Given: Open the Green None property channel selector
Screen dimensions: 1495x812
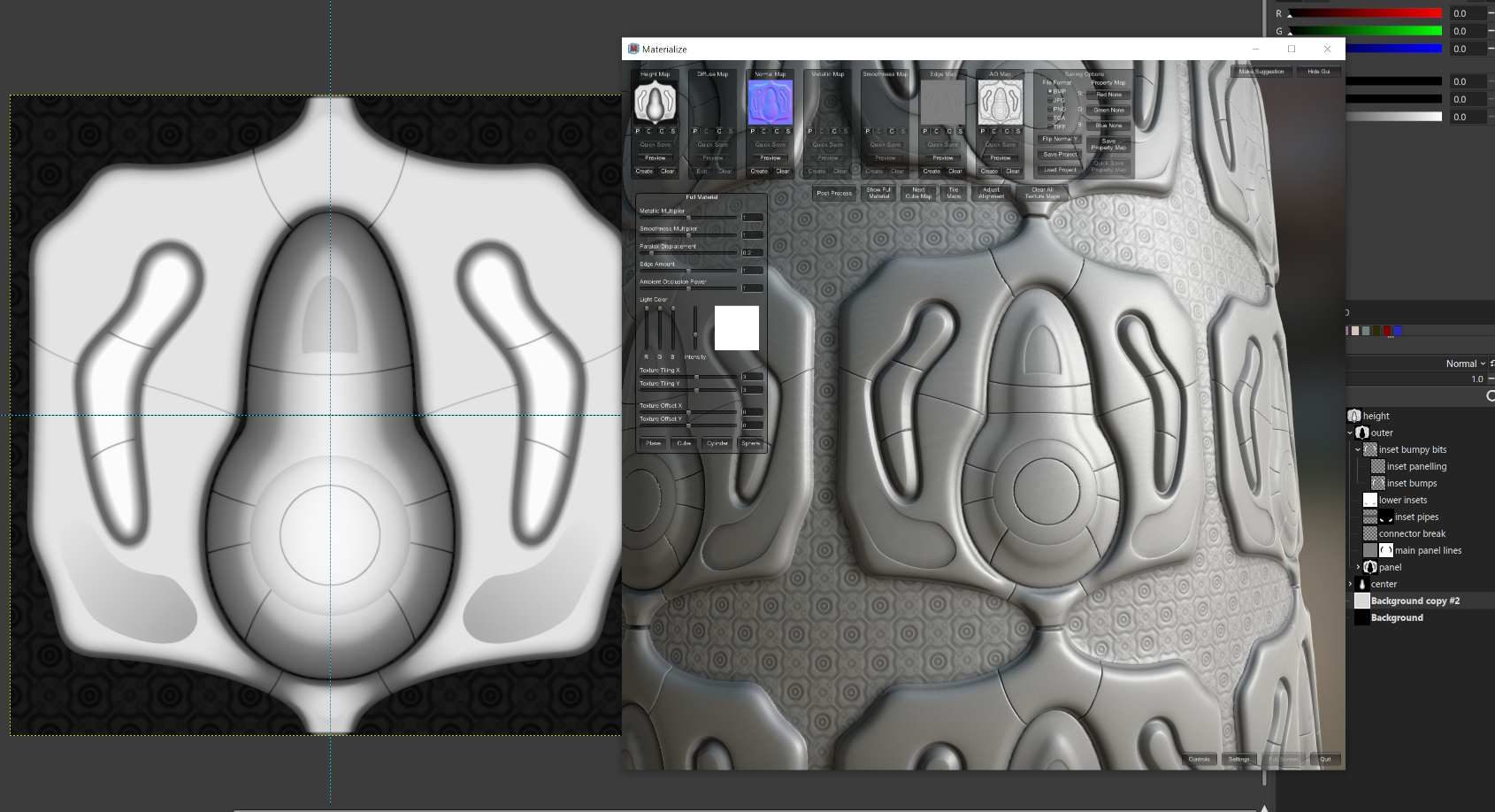Looking at the screenshot, I should (1108, 111).
